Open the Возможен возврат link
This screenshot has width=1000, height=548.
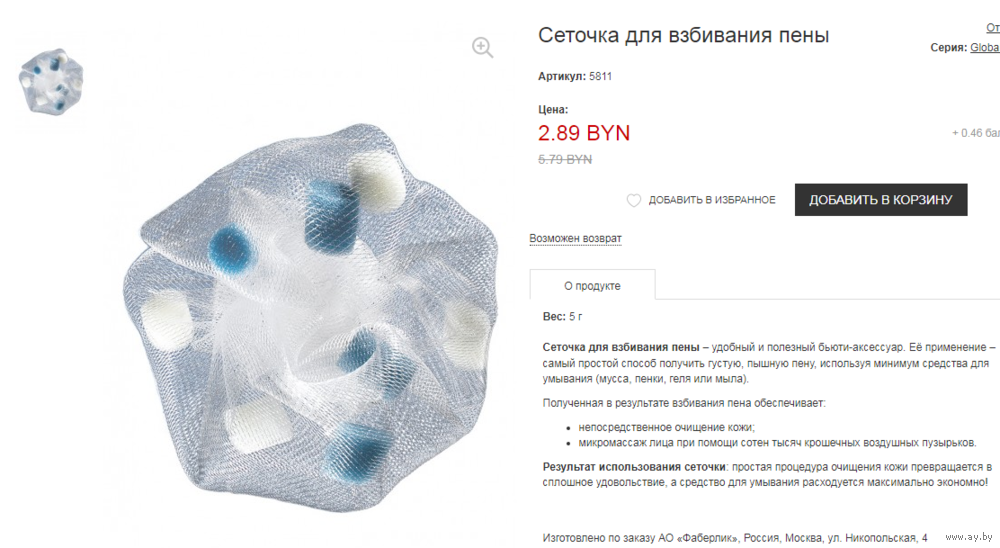(575, 239)
